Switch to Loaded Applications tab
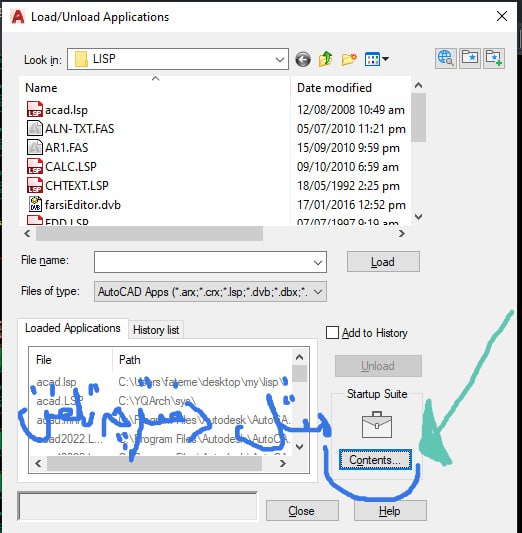Image resolution: width=522 pixels, height=533 pixels. click(73, 328)
